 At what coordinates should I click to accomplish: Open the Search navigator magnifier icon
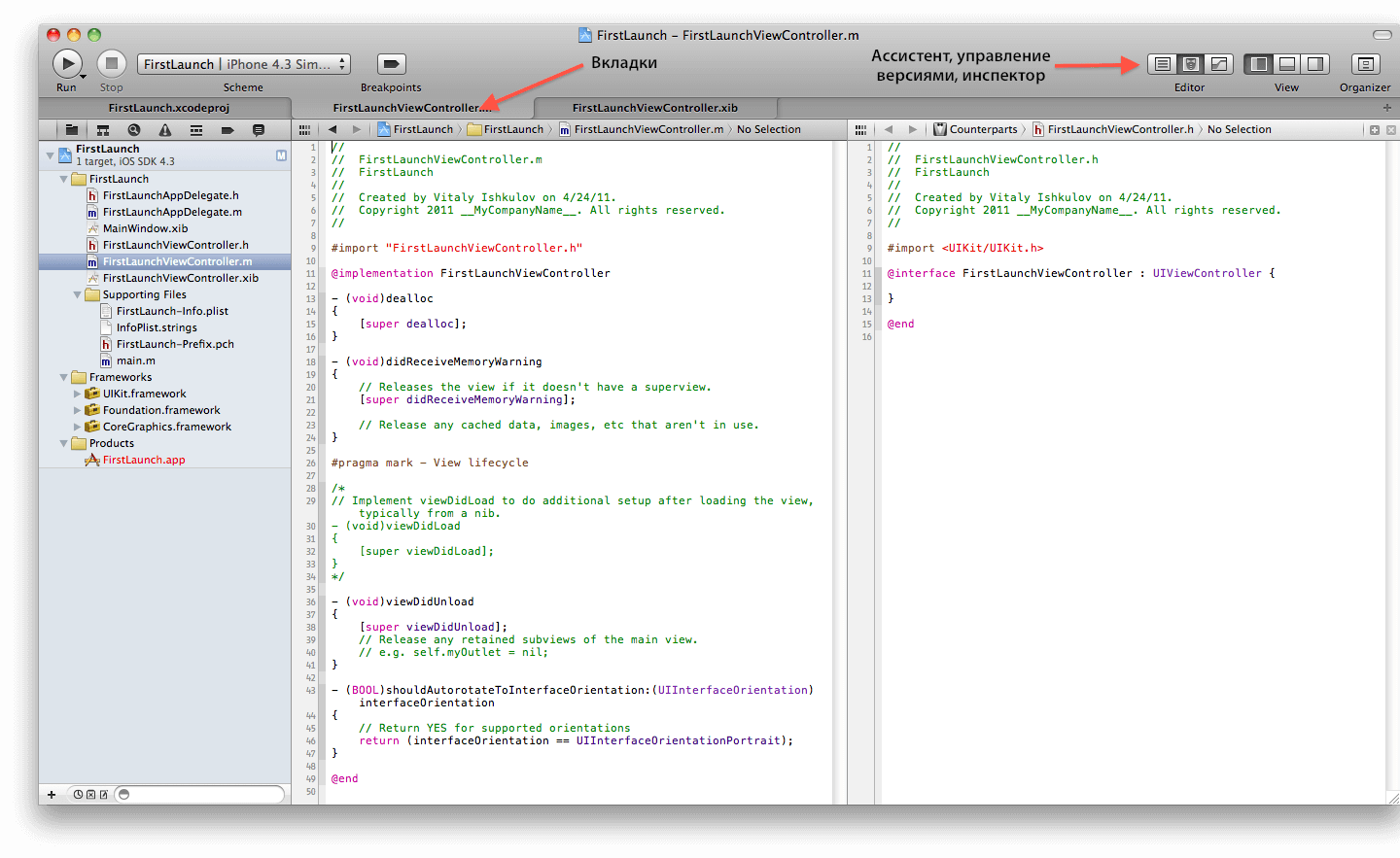[x=134, y=129]
